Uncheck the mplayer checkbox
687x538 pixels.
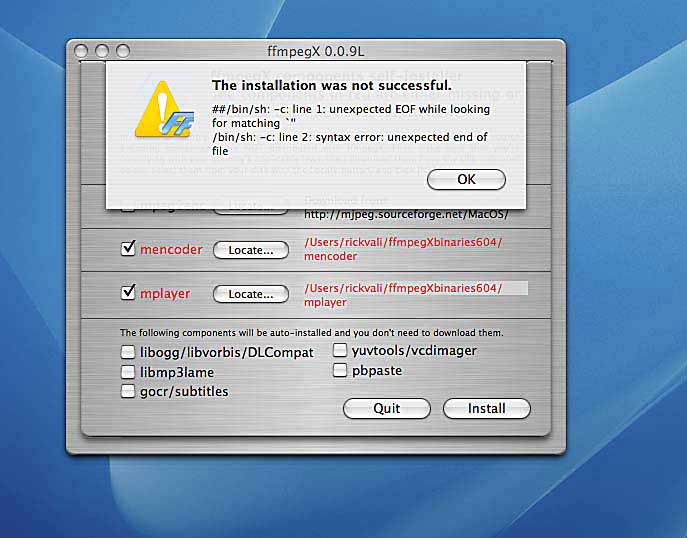(128, 293)
